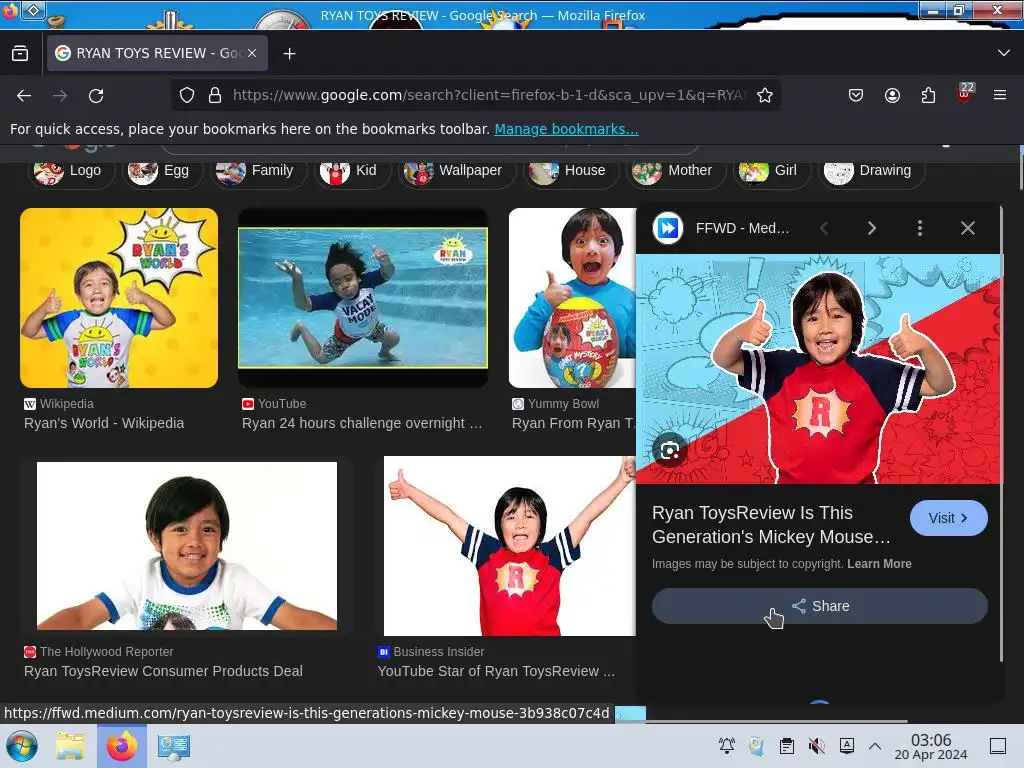Open the Firefox account icon
This screenshot has width=1024, height=768.
coord(892,95)
